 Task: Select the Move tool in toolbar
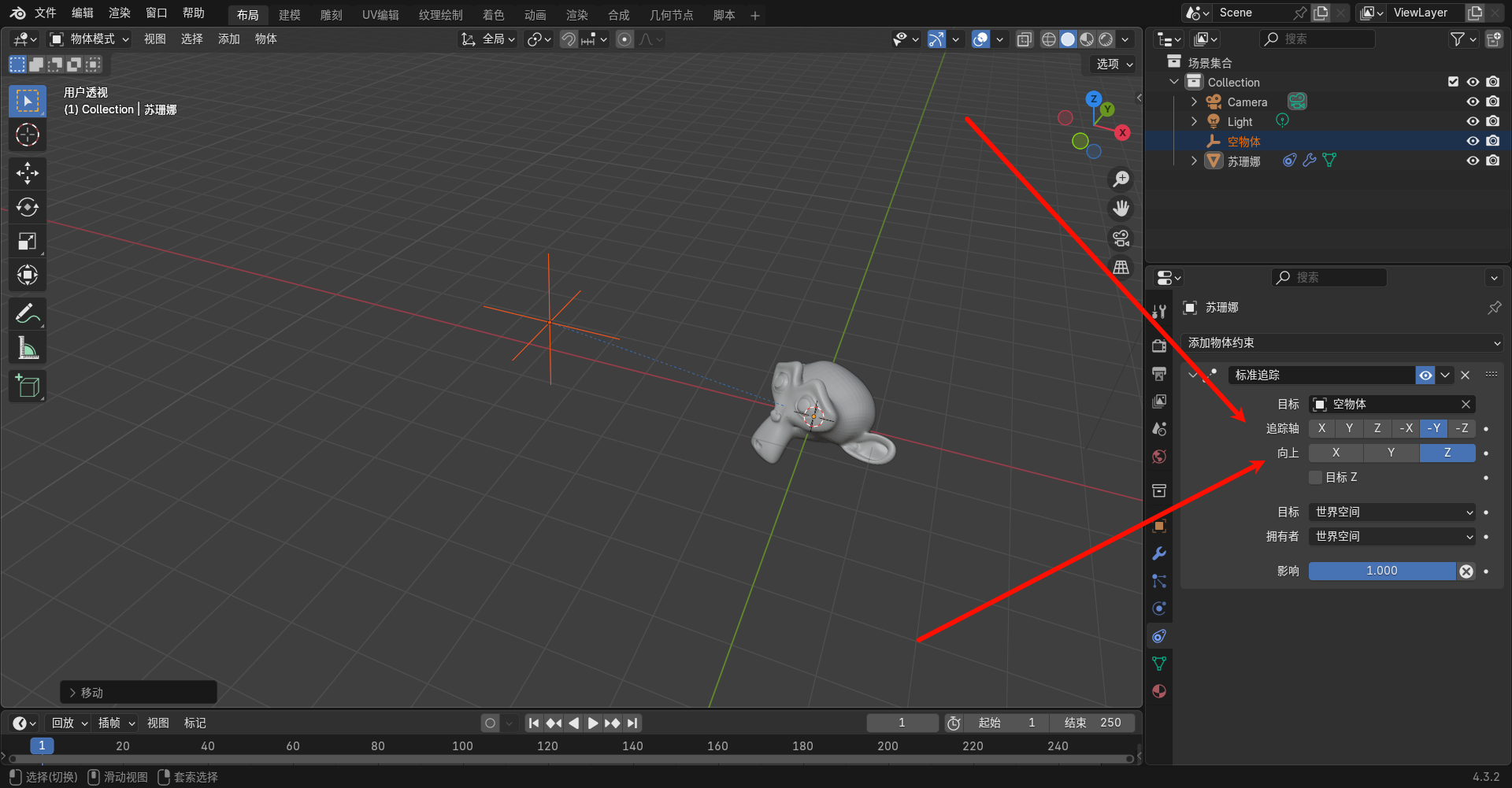pos(28,173)
